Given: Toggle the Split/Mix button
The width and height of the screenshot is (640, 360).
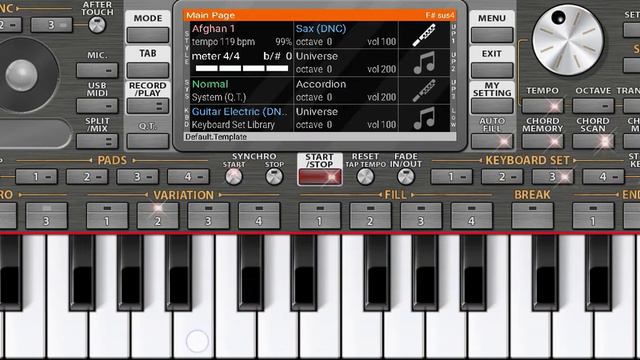Looking at the screenshot, I should [x=97, y=141].
